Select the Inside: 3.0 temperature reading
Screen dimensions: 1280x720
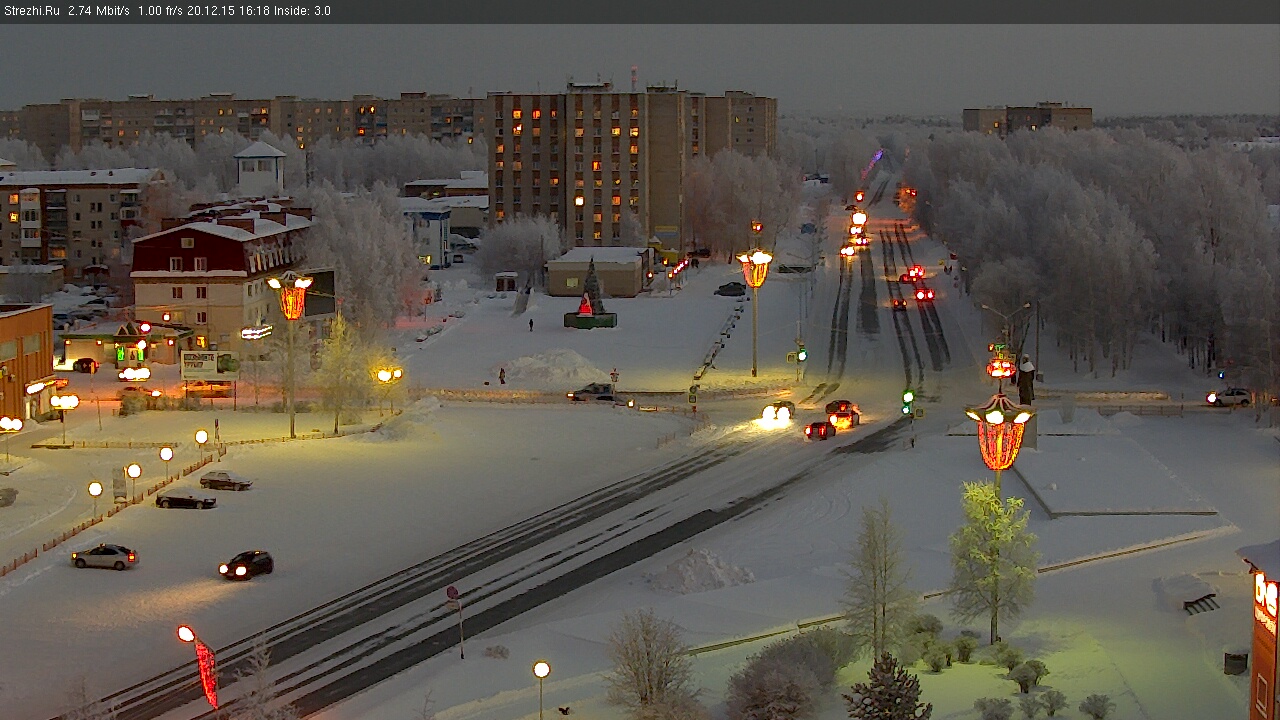(303, 11)
